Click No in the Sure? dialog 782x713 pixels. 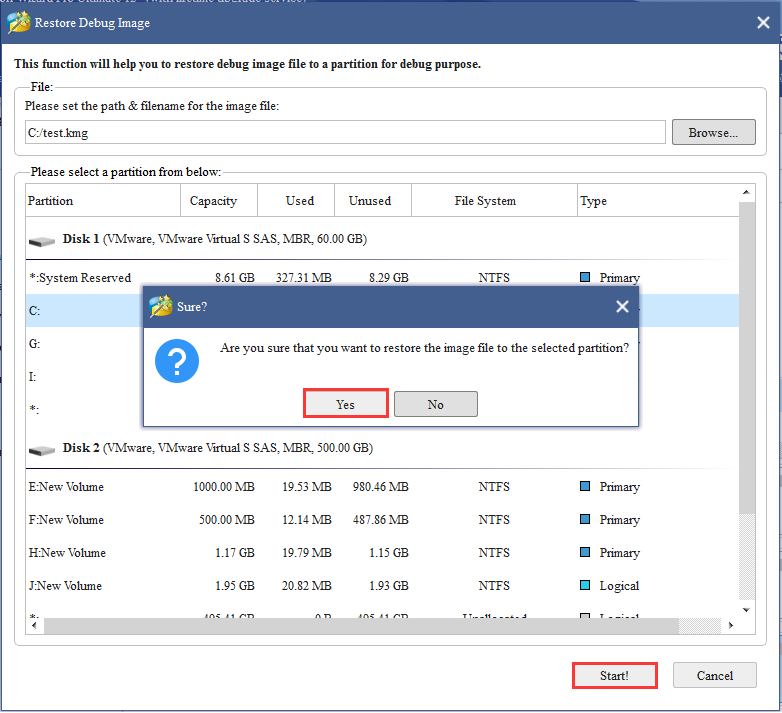(x=435, y=404)
